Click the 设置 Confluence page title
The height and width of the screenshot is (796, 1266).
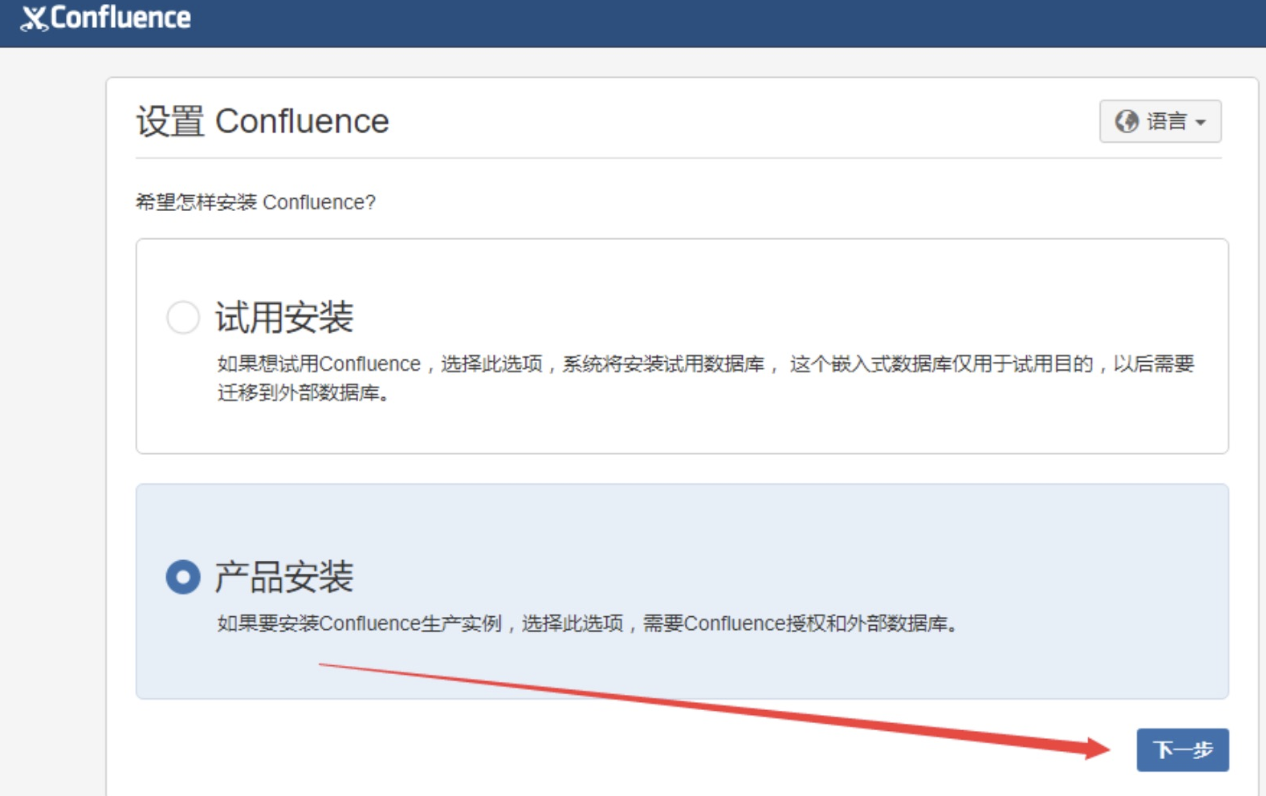click(x=263, y=121)
